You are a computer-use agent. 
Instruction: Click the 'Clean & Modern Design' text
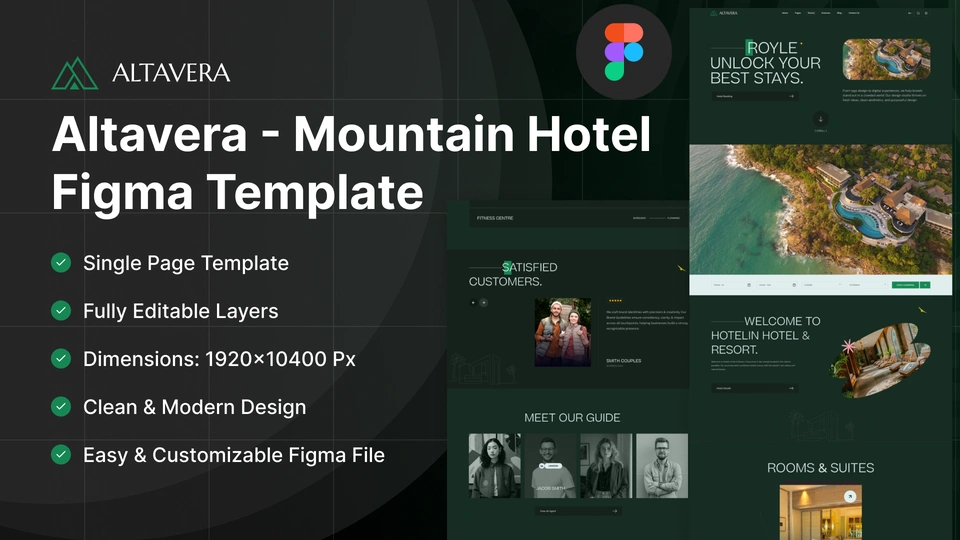point(195,407)
